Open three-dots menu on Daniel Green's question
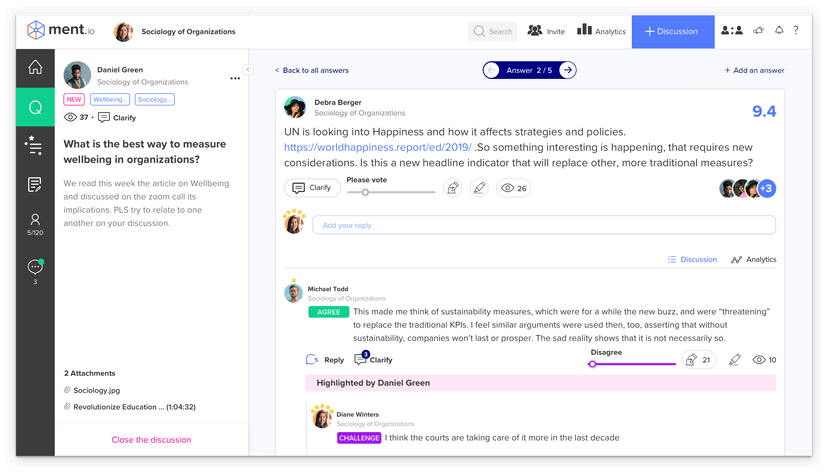The width and height of the screenshot is (828, 474). point(235,78)
